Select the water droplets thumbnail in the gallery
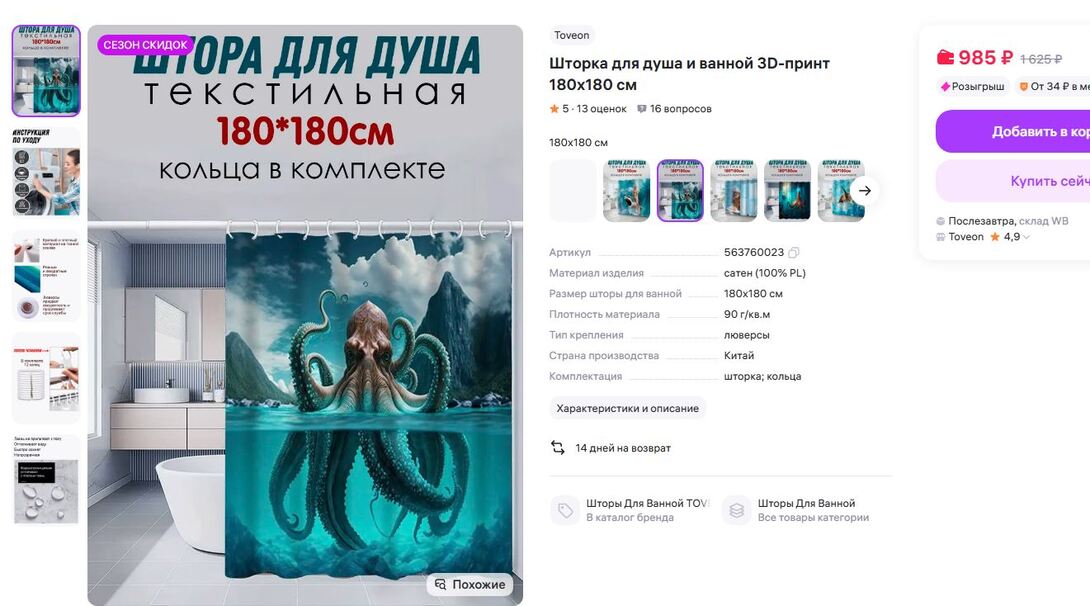The image size is (1090, 606). coord(46,480)
